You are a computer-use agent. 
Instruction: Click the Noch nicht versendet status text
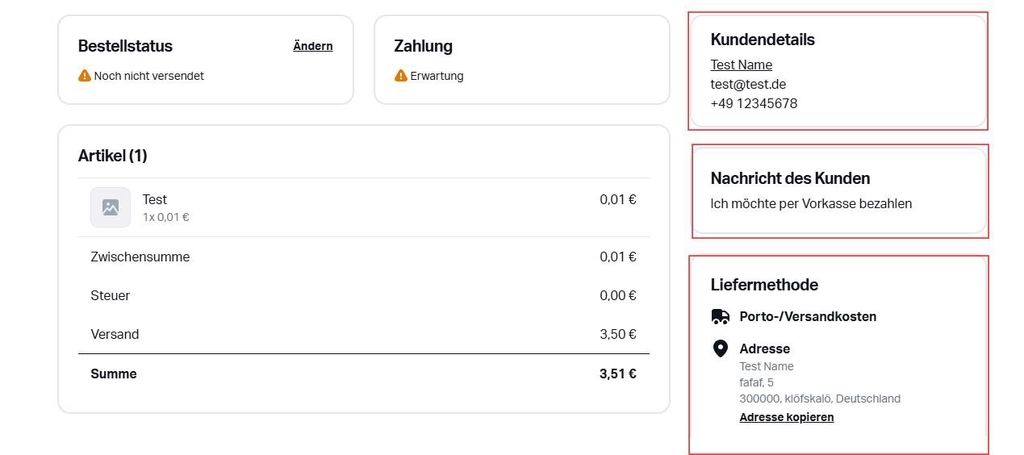pos(149,76)
